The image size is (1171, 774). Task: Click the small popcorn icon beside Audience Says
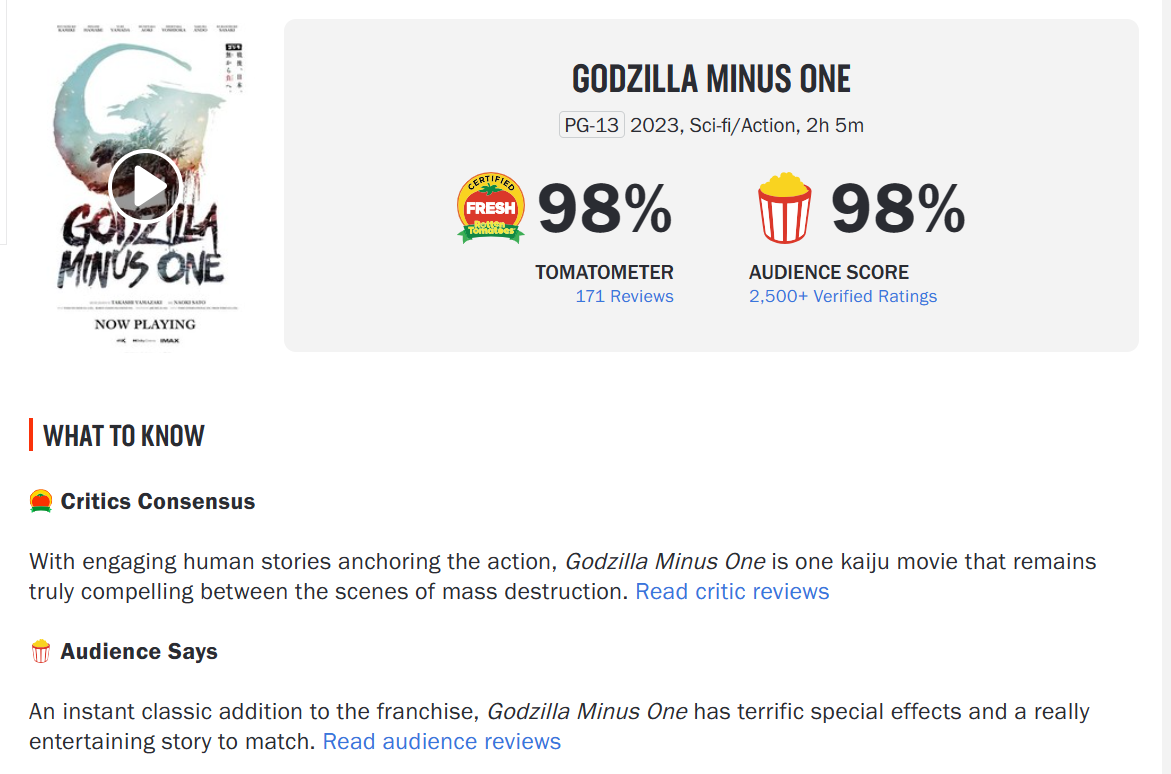coord(41,652)
